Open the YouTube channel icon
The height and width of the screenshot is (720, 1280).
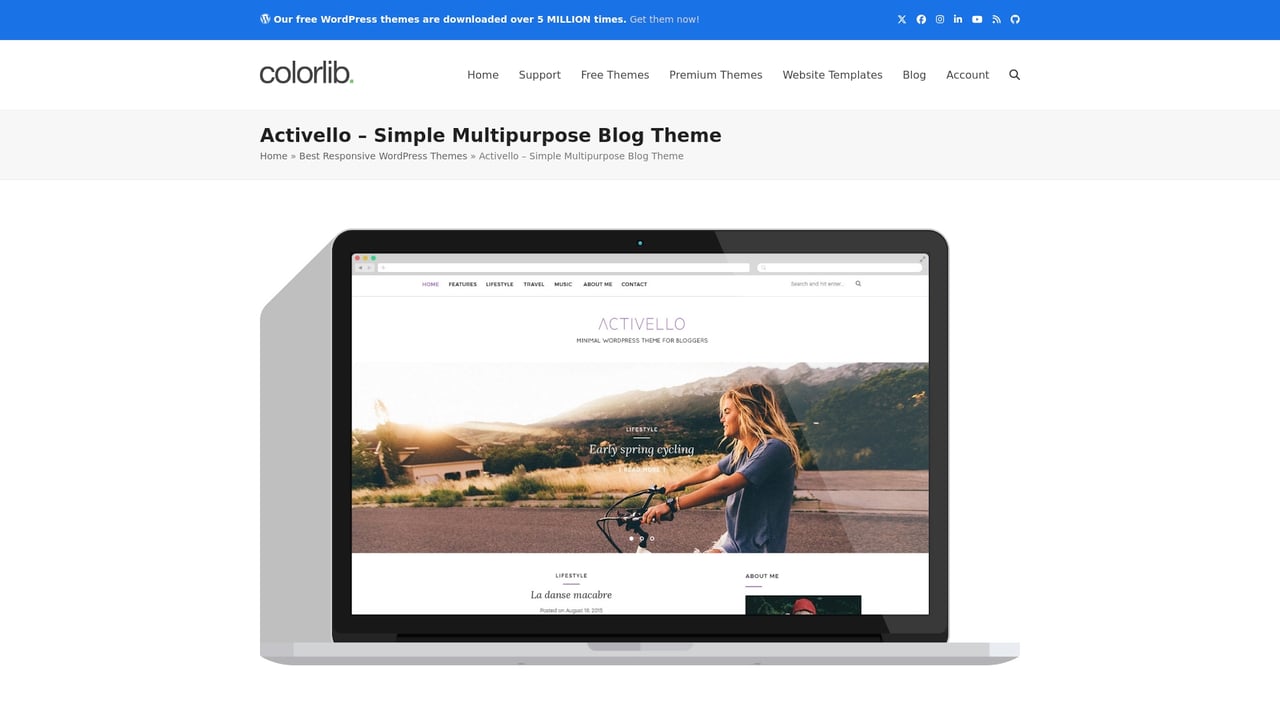point(977,19)
